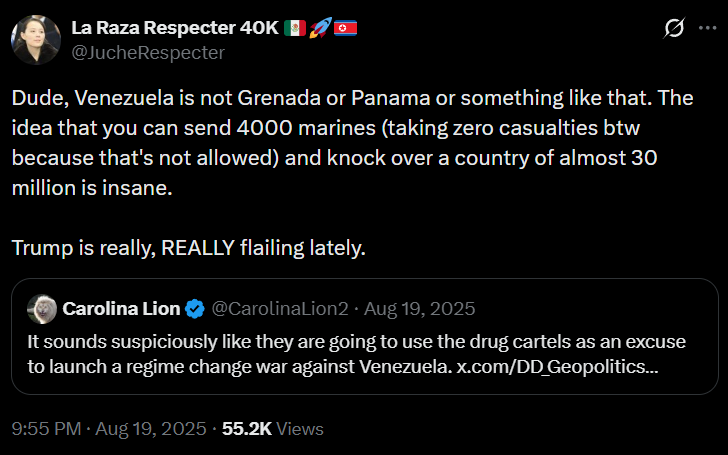Click Carolina Lion's blue verified badge
The width and height of the screenshot is (728, 455).
(194, 308)
